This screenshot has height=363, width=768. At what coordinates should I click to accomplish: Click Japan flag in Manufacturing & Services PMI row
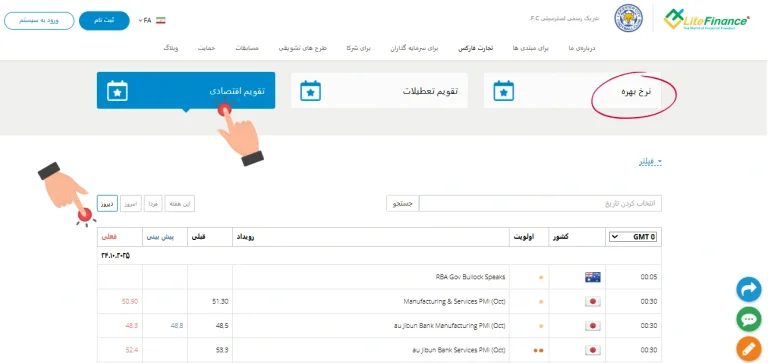(593, 302)
